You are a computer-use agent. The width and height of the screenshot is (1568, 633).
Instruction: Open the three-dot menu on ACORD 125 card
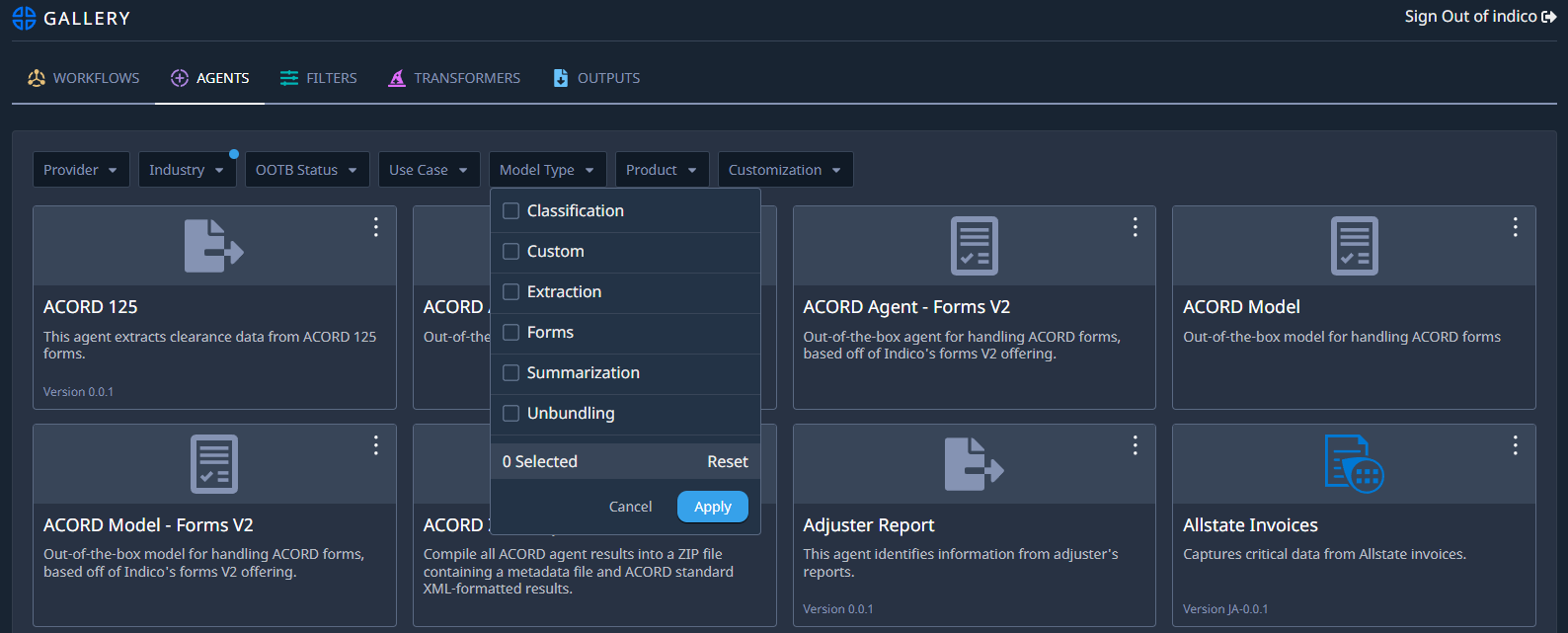coord(376,227)
